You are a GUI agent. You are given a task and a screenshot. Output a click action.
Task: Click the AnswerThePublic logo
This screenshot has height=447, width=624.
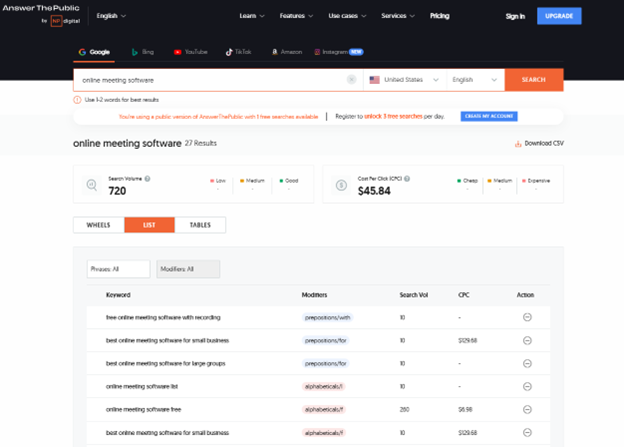tap(41, 8)
